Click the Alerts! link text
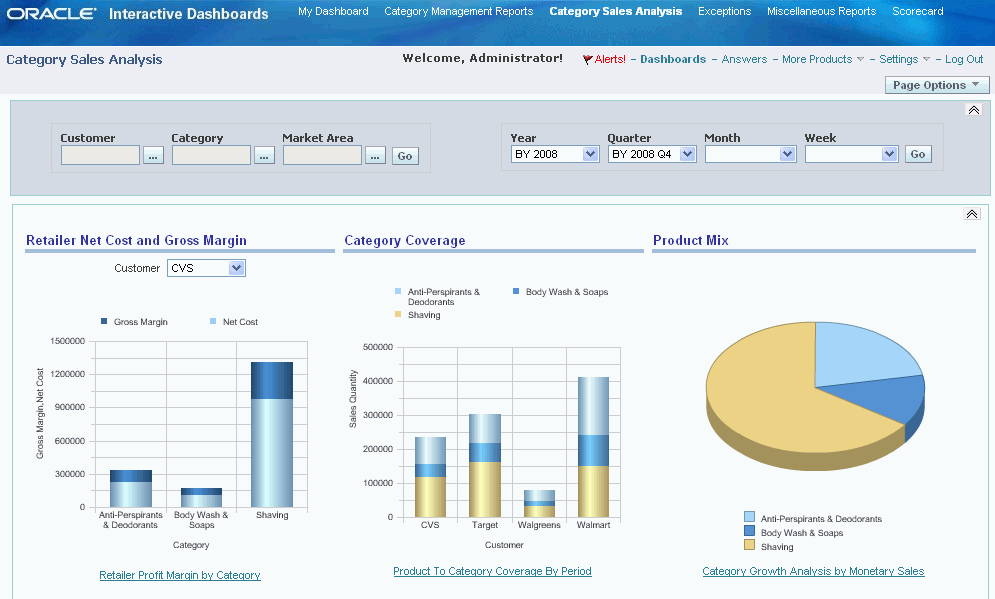The width and height of the screenshot is (995, 599). pos(610,59)
